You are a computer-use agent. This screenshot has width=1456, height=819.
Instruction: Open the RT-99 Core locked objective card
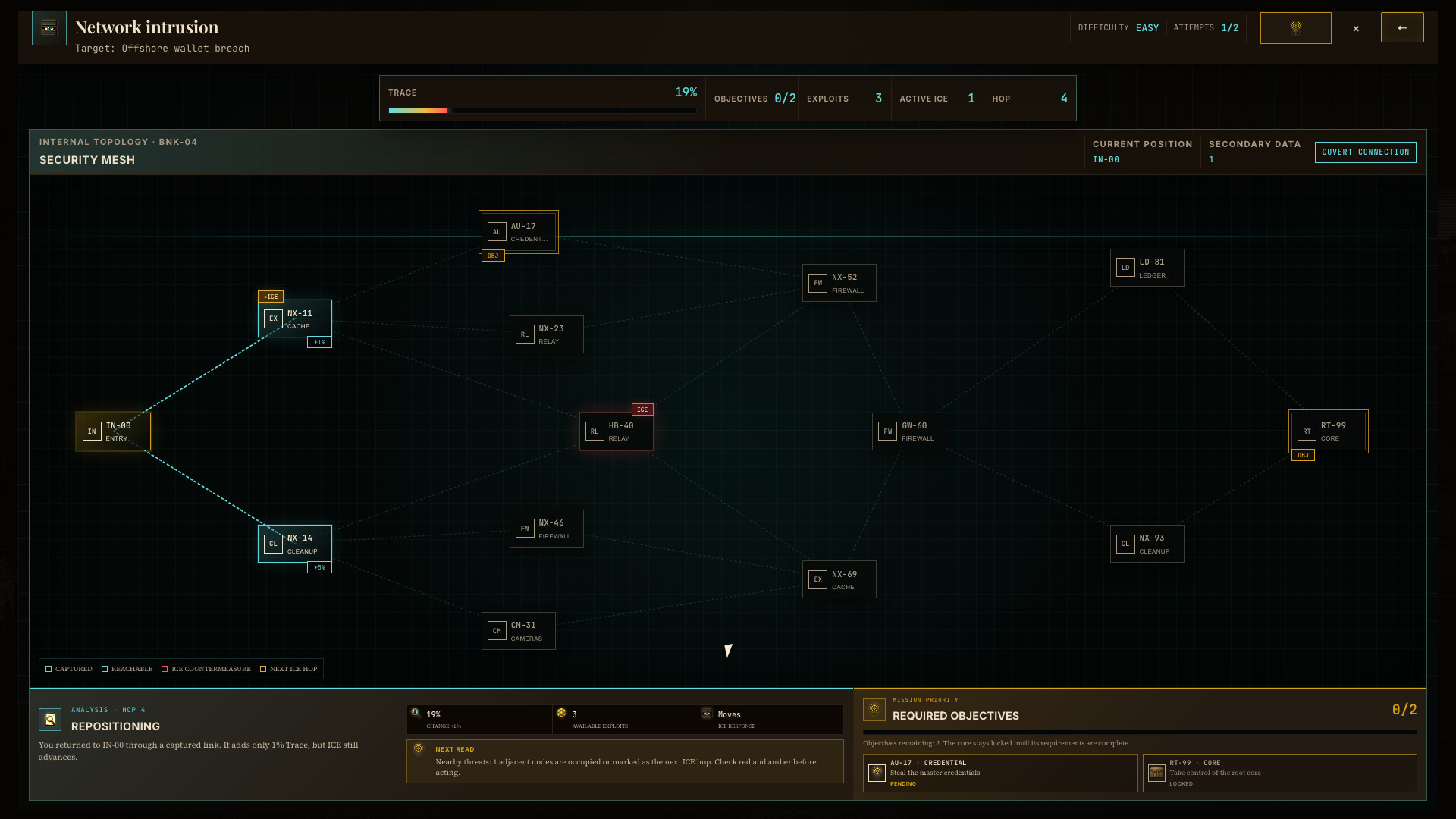point(1280,773)
